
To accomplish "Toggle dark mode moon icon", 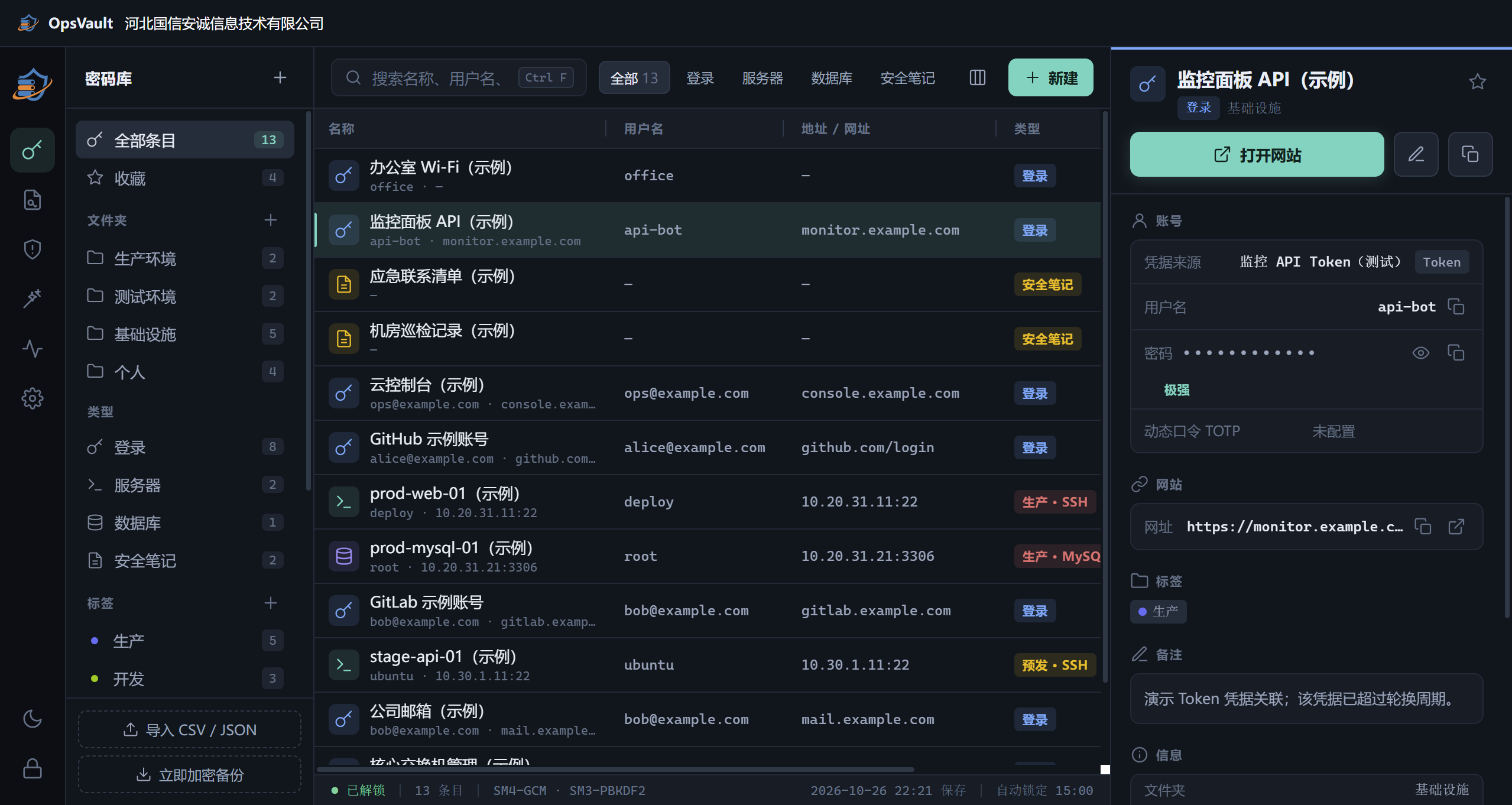I will tap(33, 719).
